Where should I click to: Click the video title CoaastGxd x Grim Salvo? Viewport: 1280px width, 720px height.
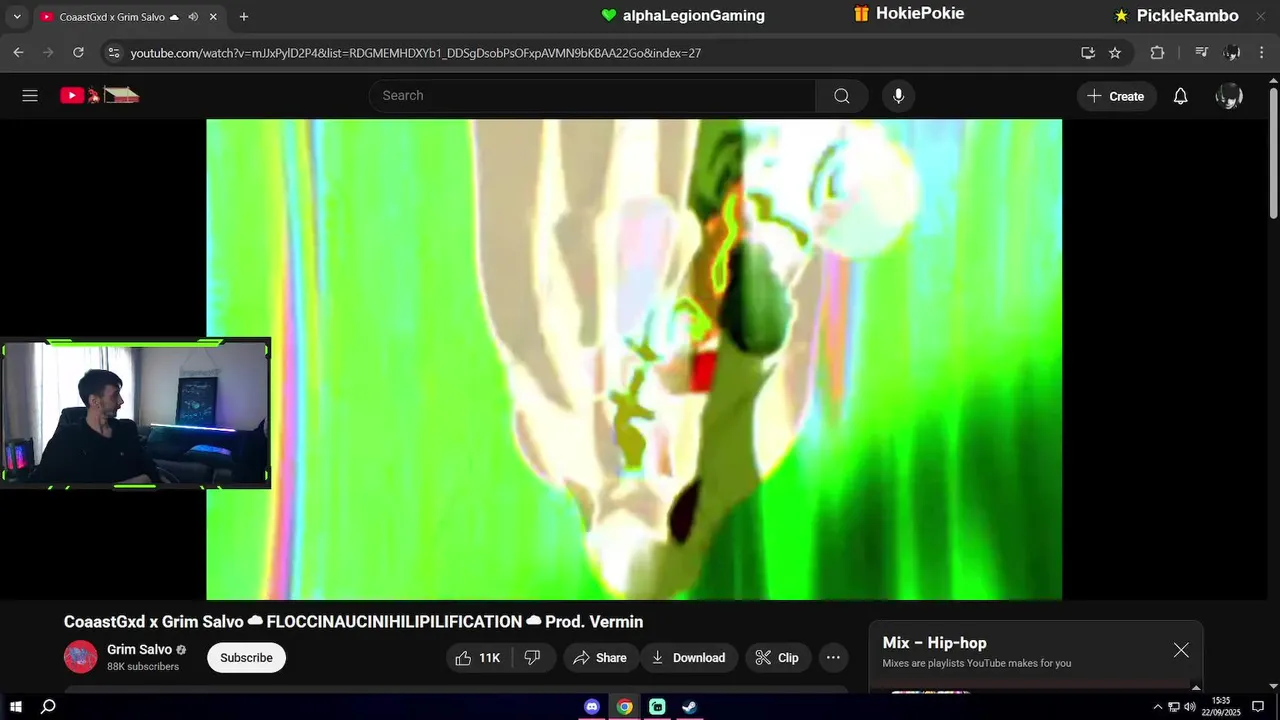(x=354, y=622)
